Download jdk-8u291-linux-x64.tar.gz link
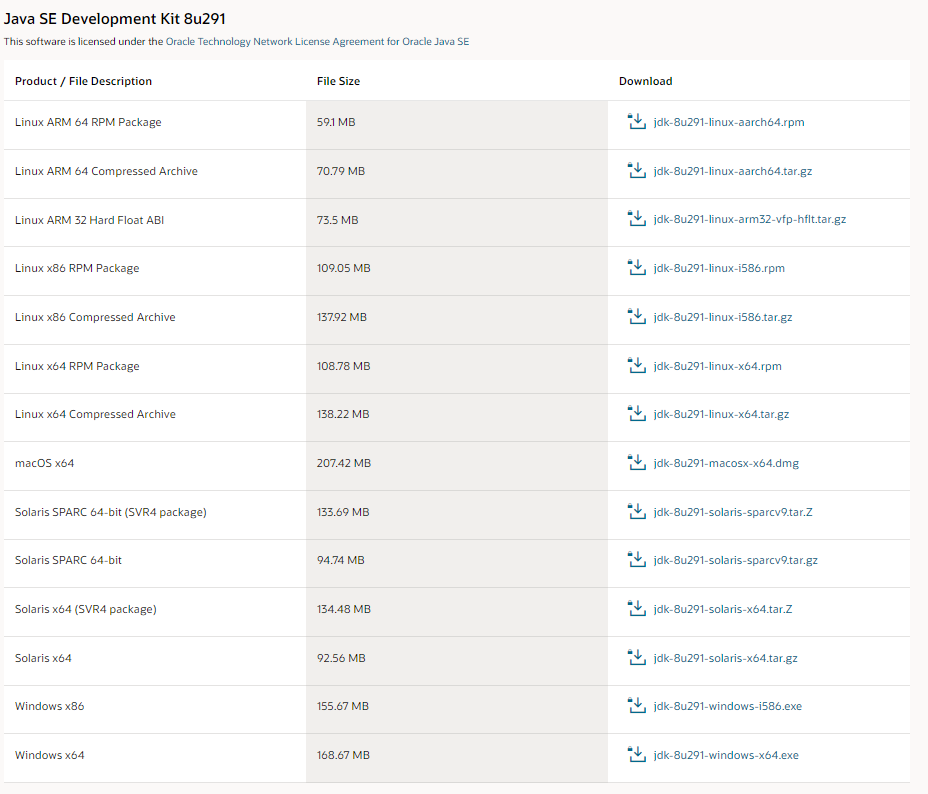Image resolution: width=928 pixels, height=794 pixels. tap(721, 414)
